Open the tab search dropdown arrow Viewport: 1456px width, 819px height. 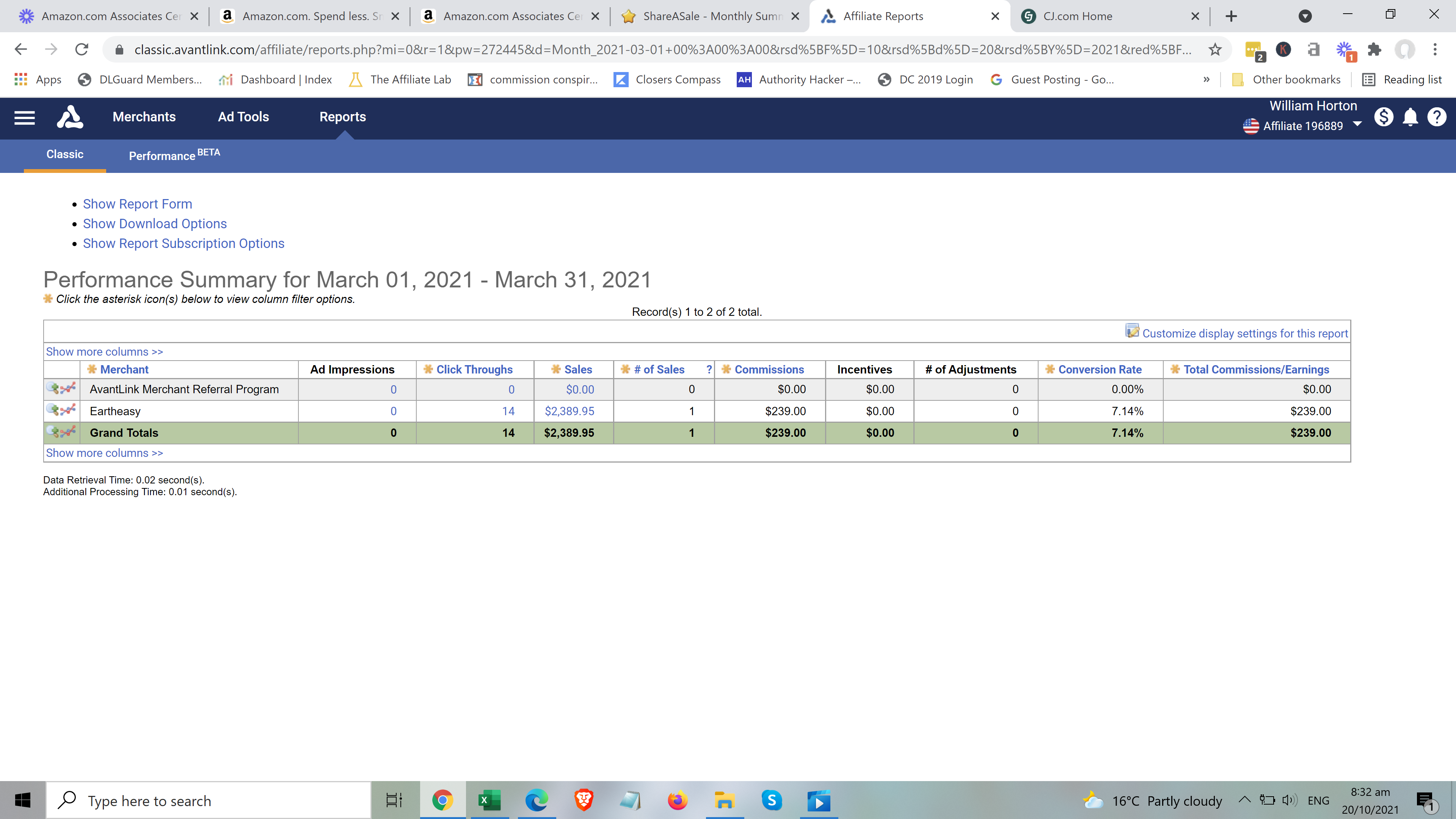click(x=1304, y=16)
